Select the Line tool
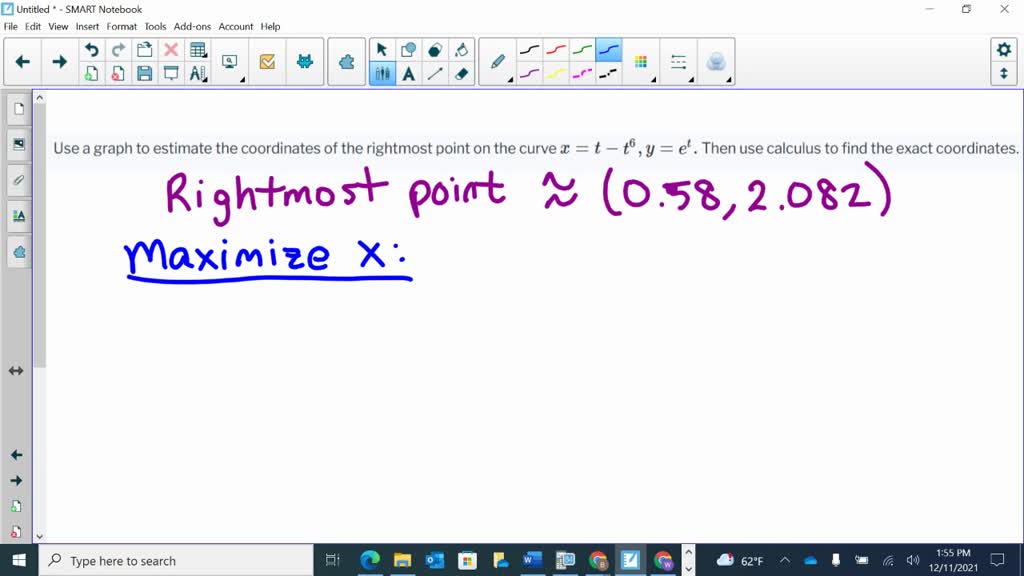This screenshot has height=576, width=1024. pos(434,75)
